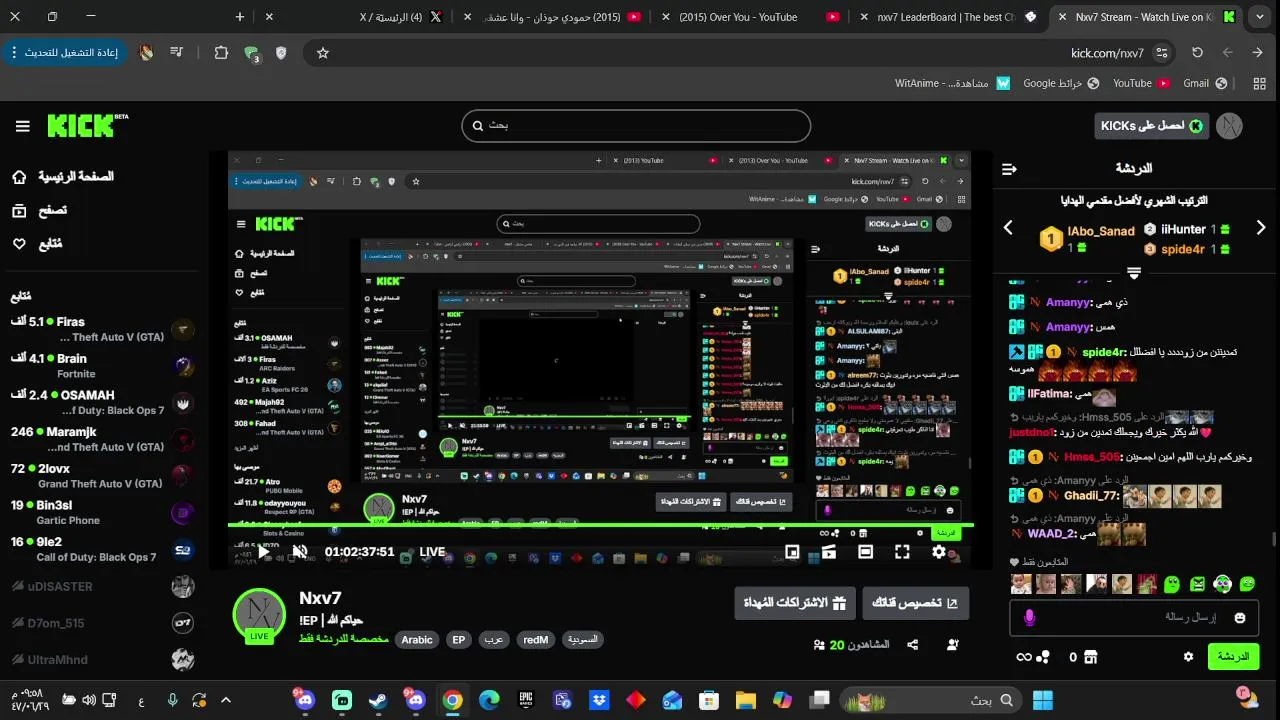Open the user profile avatar menu

(x=1229, y=126)
